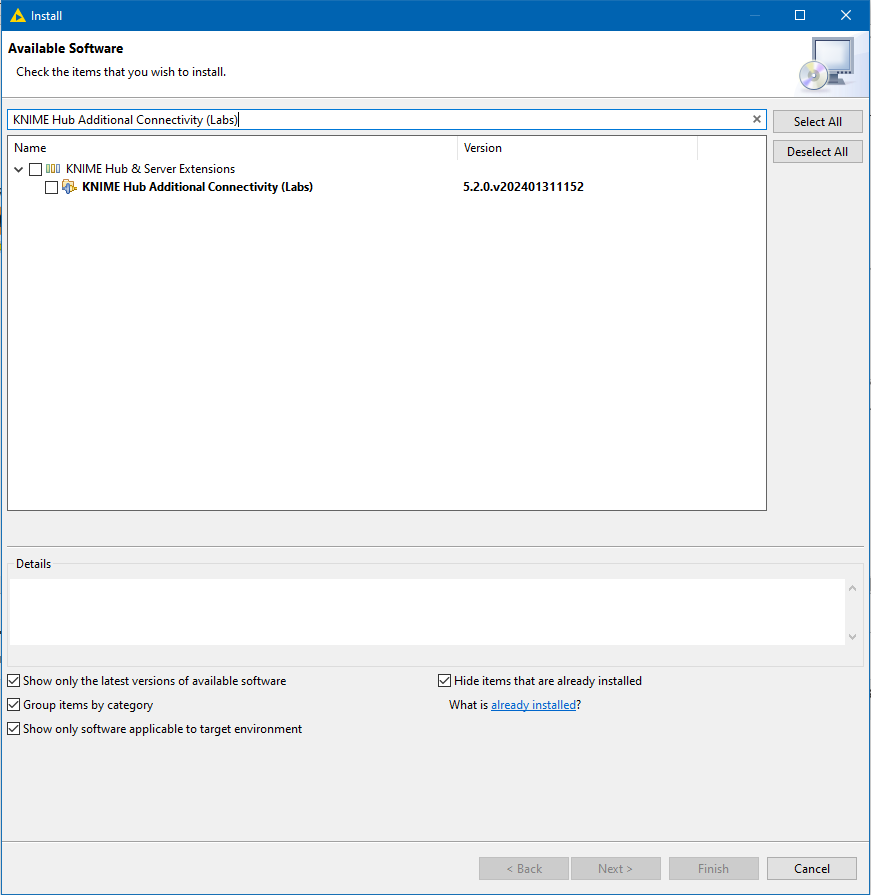Image resolution: width=871 pixels, height=895 pixels.
Task: Close the Install dialog window
Action: [x=846, y=15]
